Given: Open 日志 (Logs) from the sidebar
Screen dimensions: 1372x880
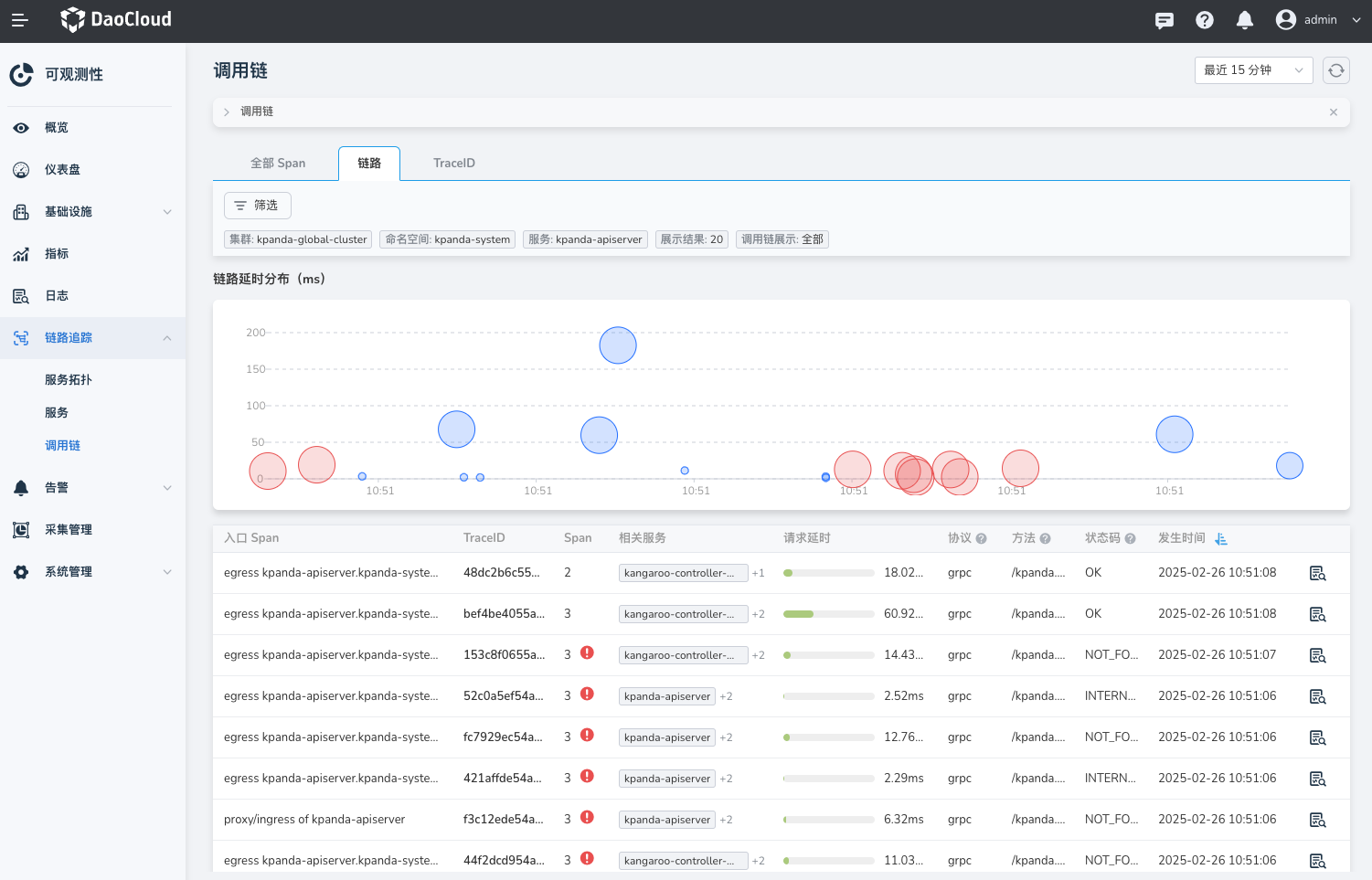Looking at the screenshot, I should tap(56, 295).
